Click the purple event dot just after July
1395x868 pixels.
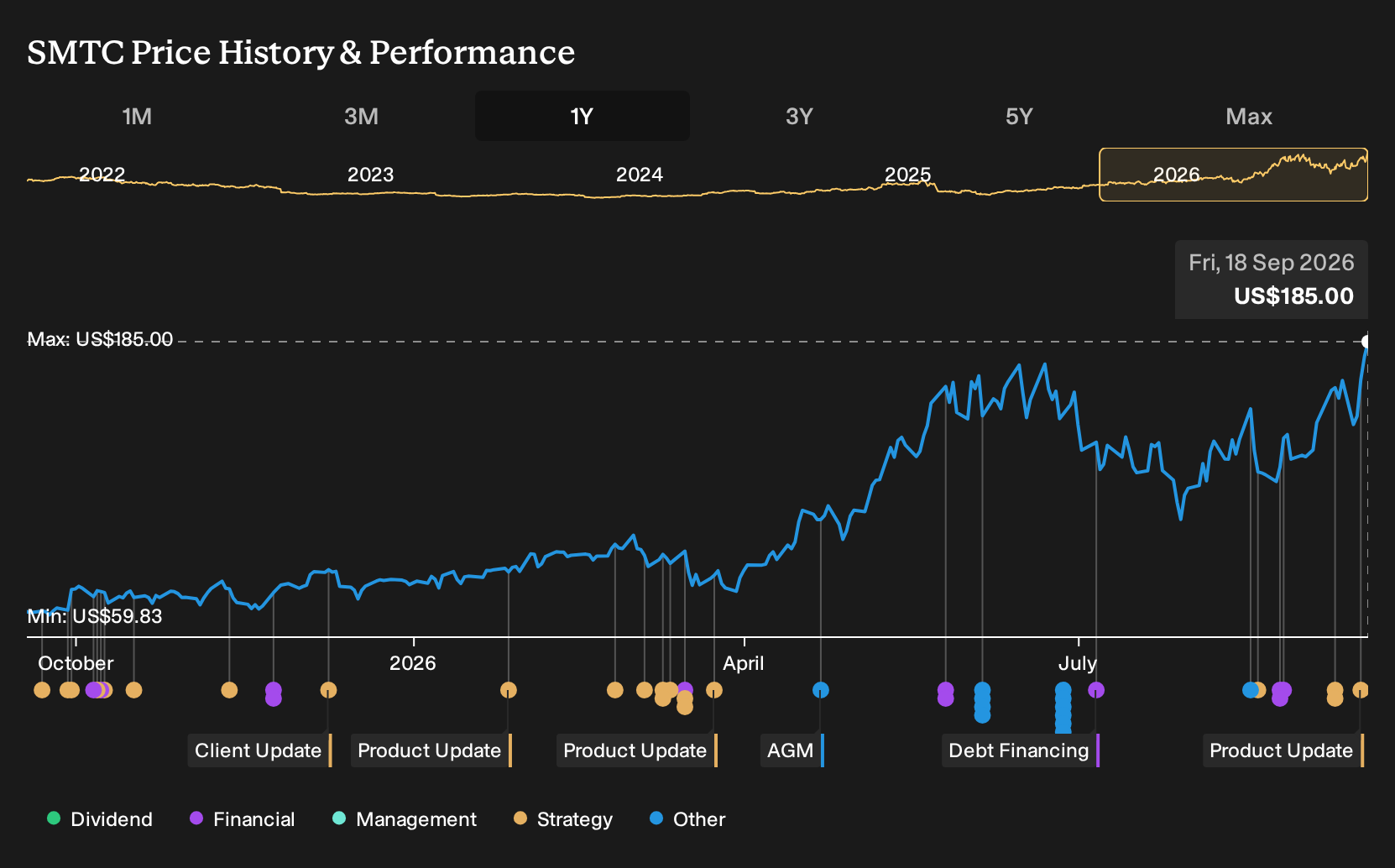tap(1096, 690)
